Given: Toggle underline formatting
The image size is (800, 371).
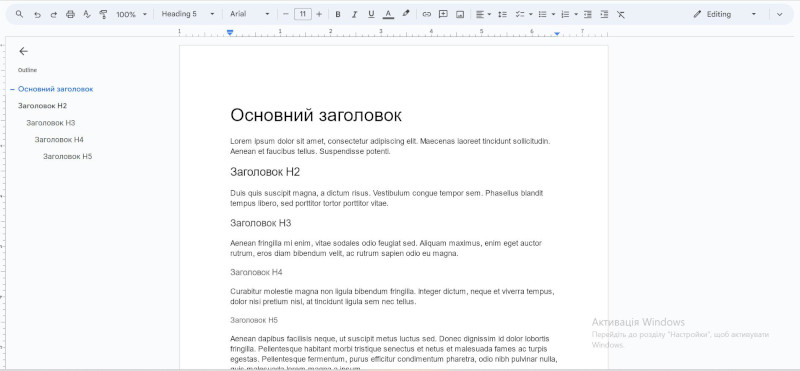Looking at the screenshot, I should pyautogui.click(x=371, y=14).
